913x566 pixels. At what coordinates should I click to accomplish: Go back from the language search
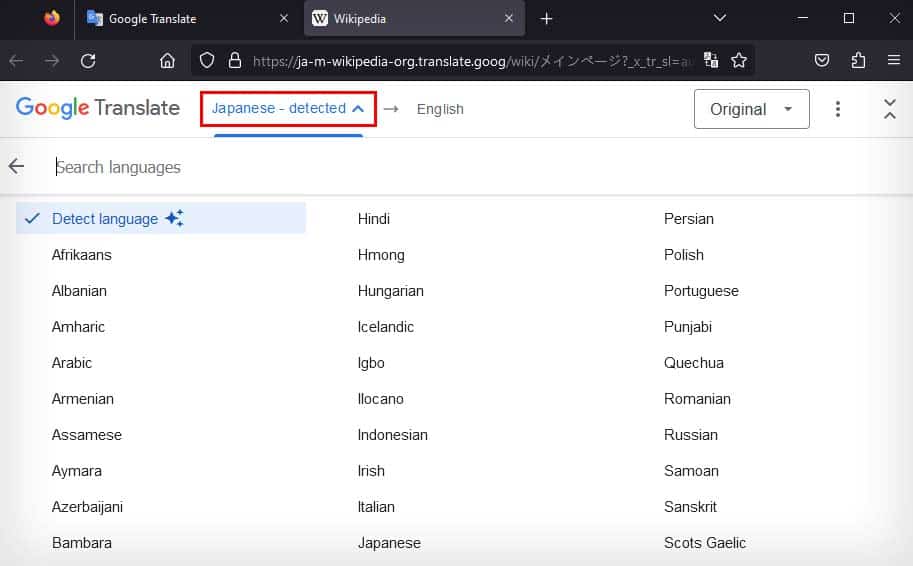point(16,167)
